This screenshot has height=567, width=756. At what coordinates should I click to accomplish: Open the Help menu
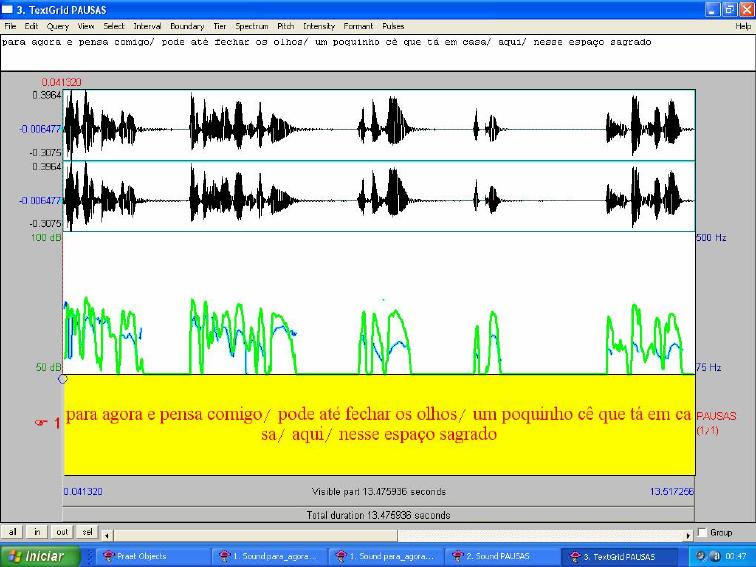[x=743, y=26]
